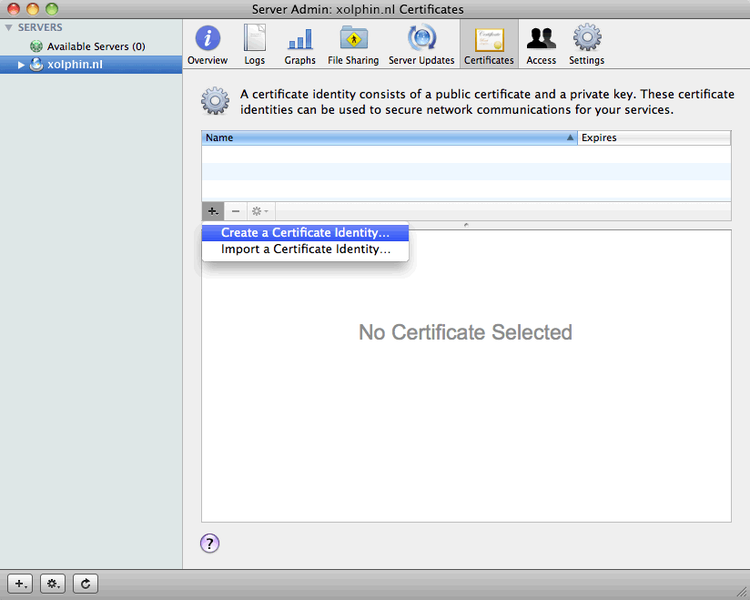Open the Access toolbar icon
This screenshot has height=600, width=750.
pos(541,45)
